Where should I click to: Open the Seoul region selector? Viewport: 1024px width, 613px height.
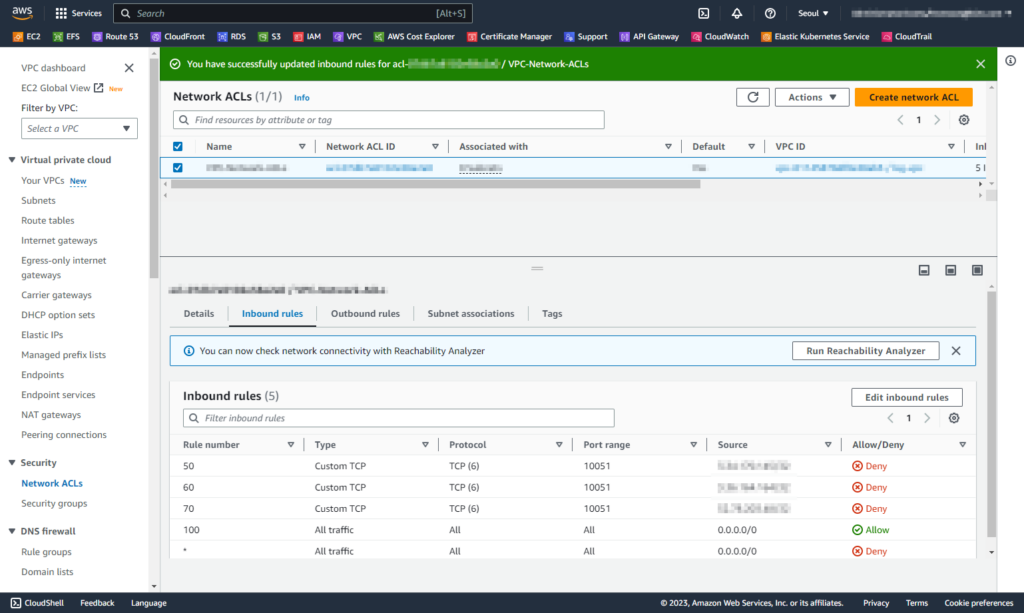point(813,13)
